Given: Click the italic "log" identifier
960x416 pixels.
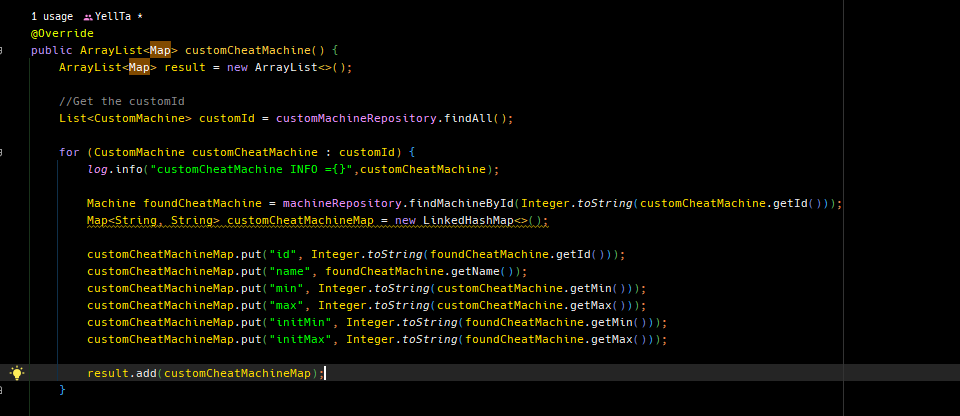Looking at the screenshot, I should pos(97,169).
